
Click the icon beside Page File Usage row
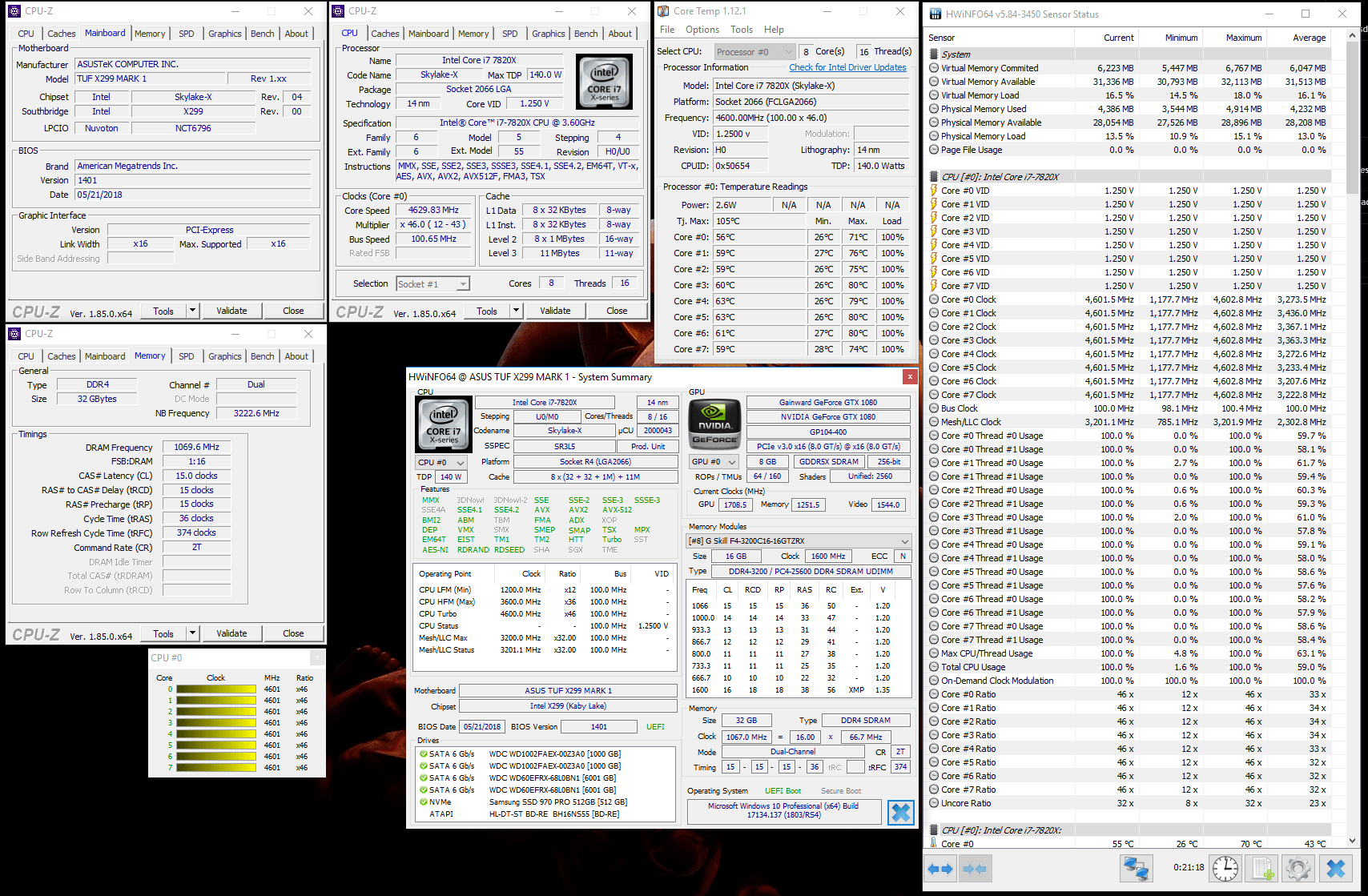pos(934,150)
